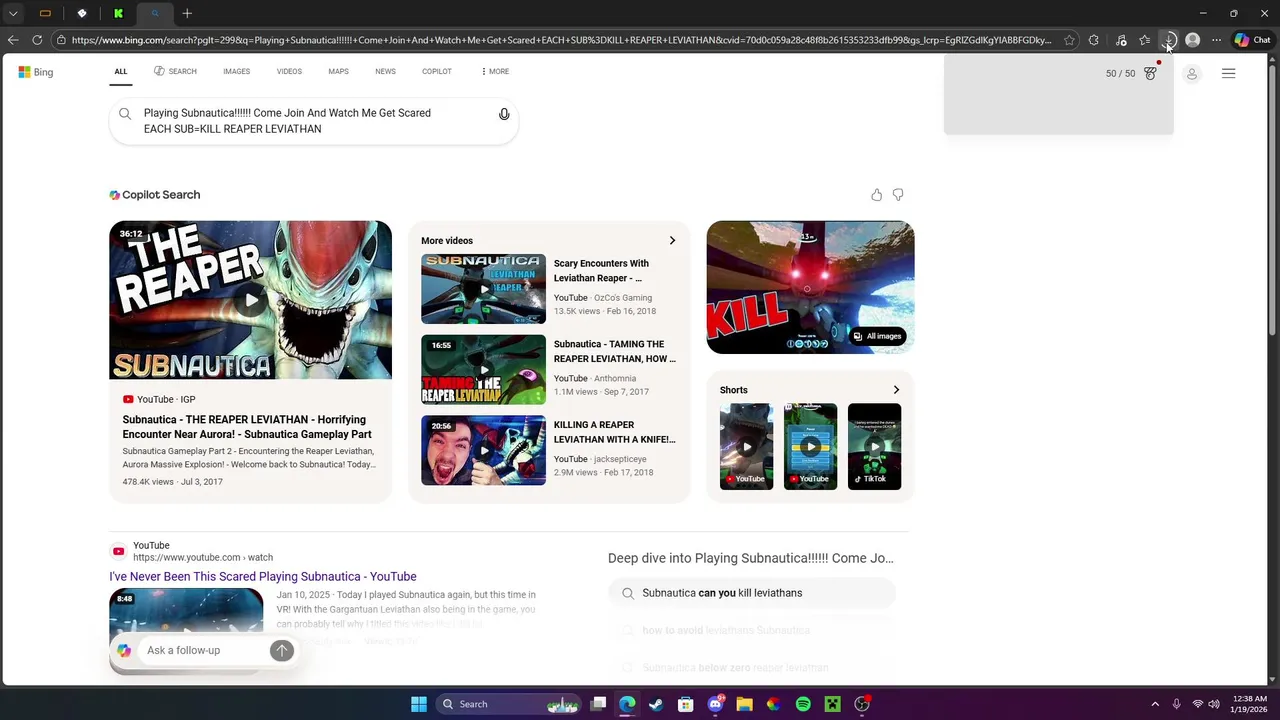This screenshot has width=1280, height=720.
Task: Click the Copilot icon in the follow-up bar
Action: [x=124, y=650]
